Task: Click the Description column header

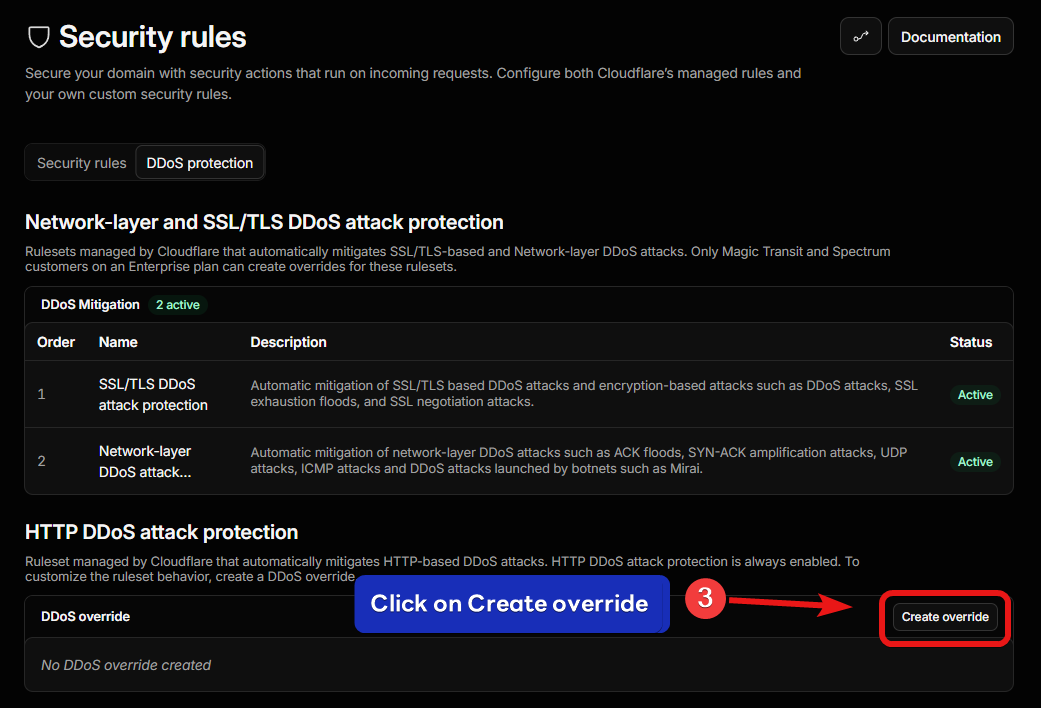Action: (x=288, y=342)
